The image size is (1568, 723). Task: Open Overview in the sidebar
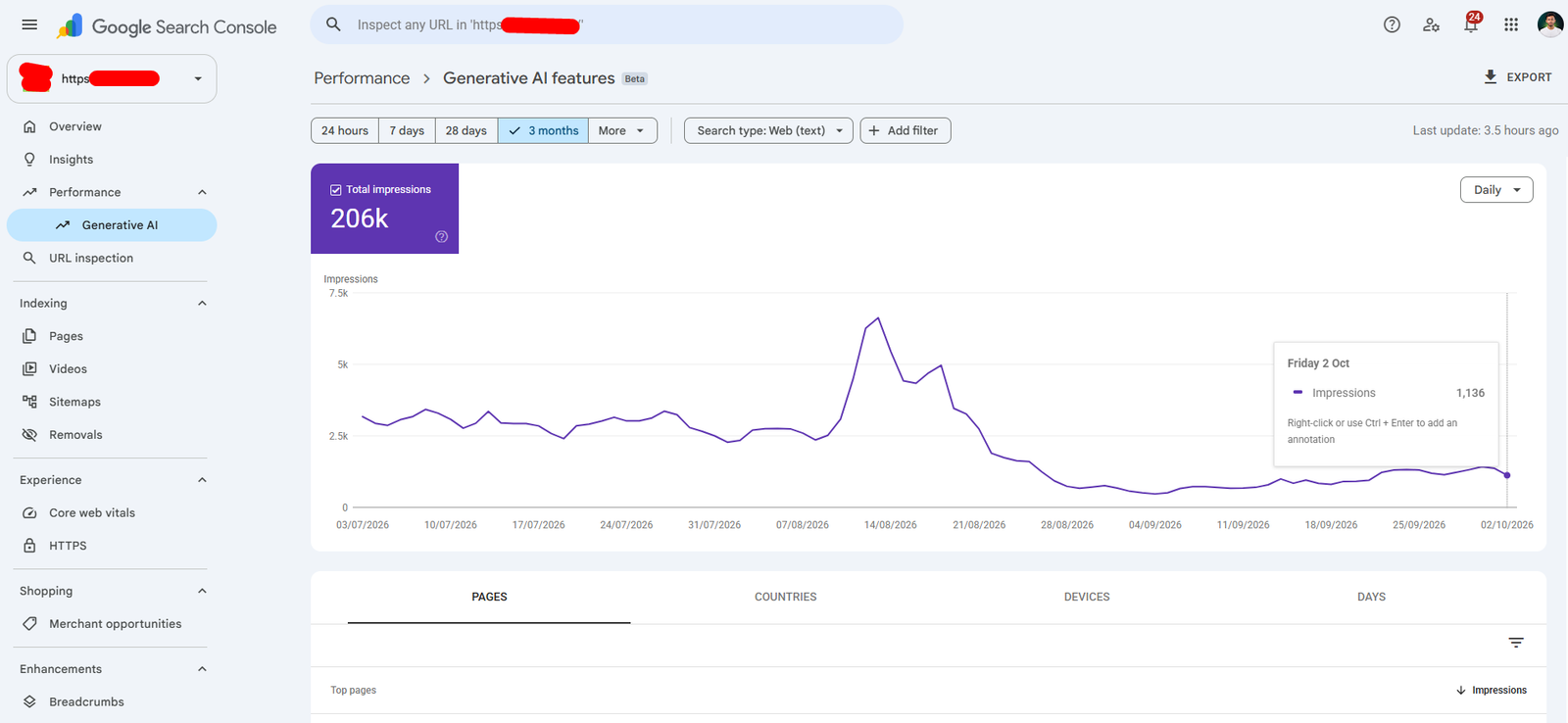(x=112, y=126)
